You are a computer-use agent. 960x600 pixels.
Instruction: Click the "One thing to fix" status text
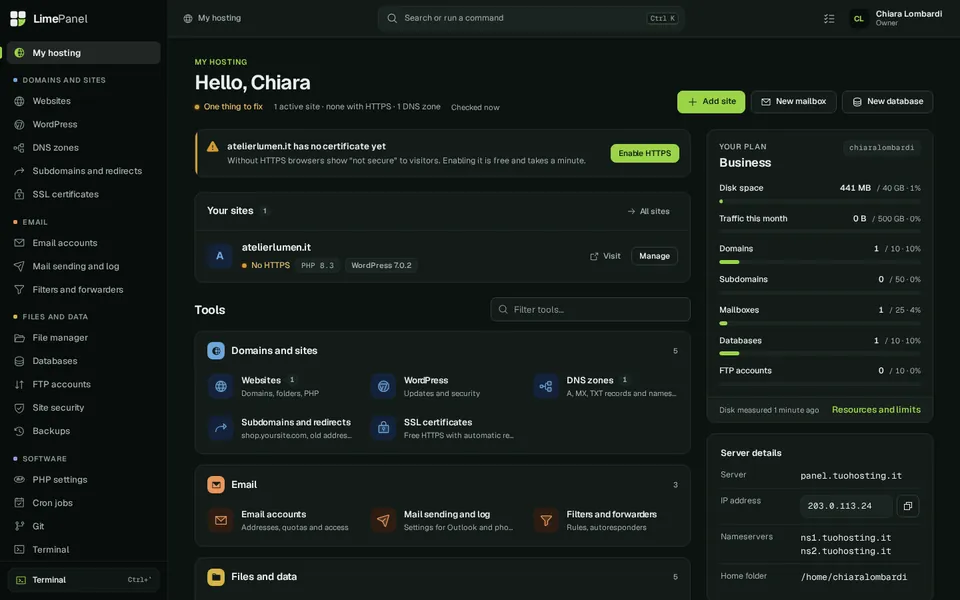[x=233, y=107]
